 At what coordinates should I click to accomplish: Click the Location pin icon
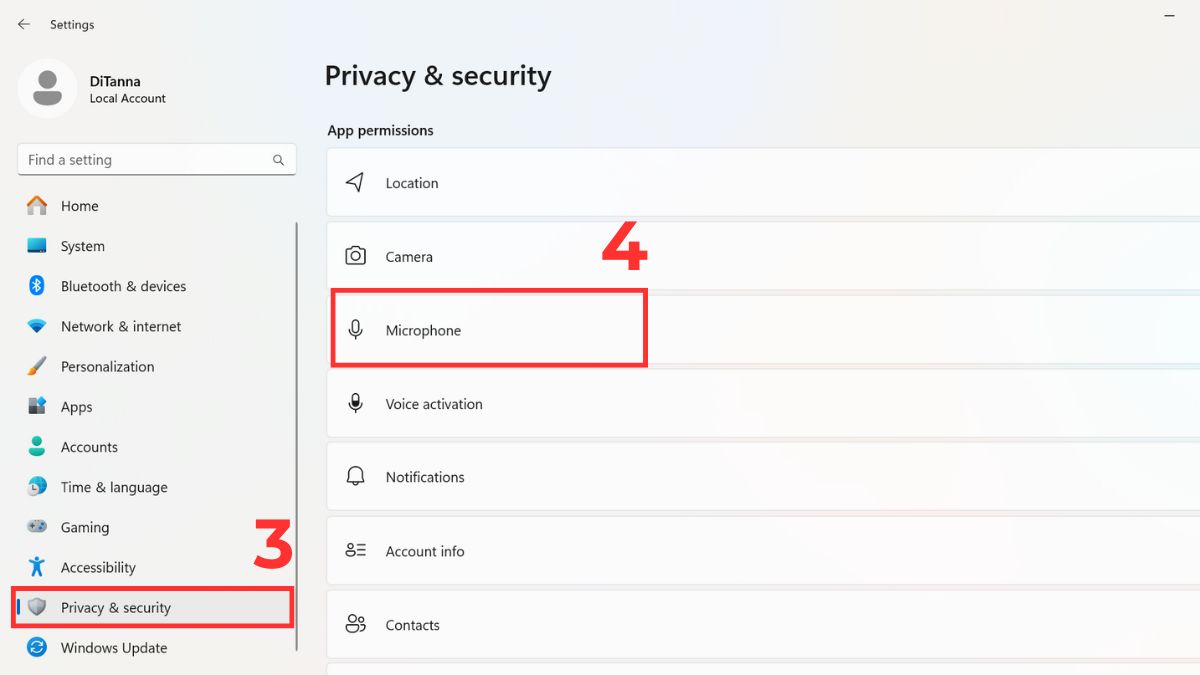click(x=355, y=182)
